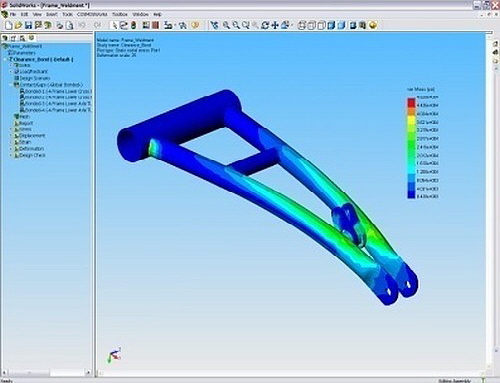Open the Help menu
This screenshot has width=500, height=383.
tap(157, 14)
